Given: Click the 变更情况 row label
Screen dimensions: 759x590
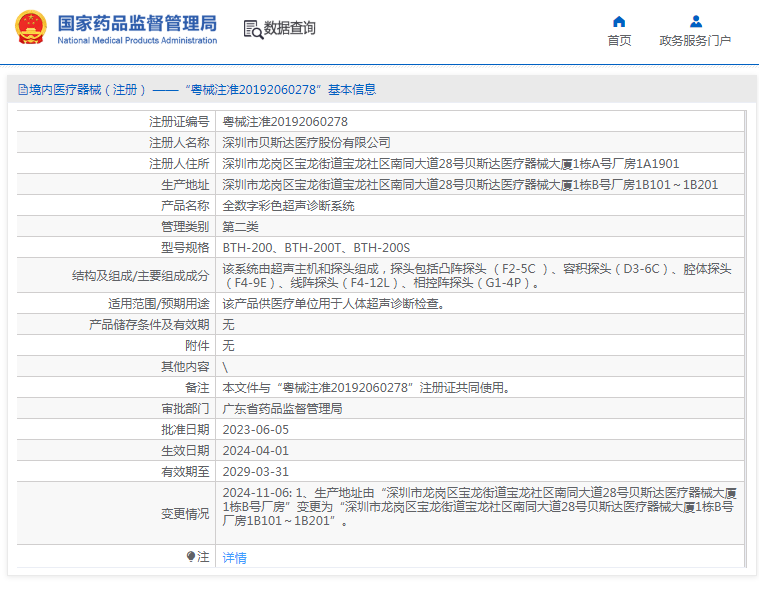Looking at the screenshot, I should 185,514.
